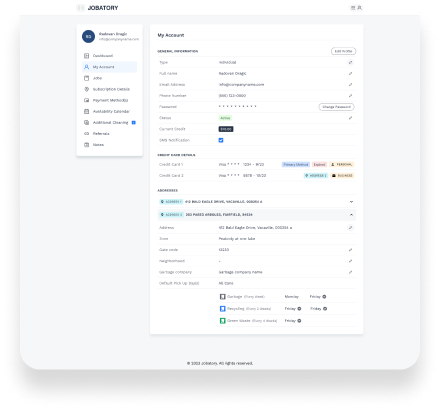Click the dark Current Credit amount badge

click(x=226, y=129)
